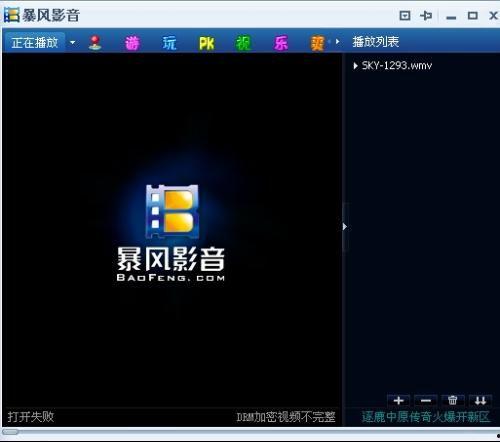Viewport: 500px width, 442px height.
Task: Collapse the playlist panel with side arrow
Action: (x=345, y=227)
